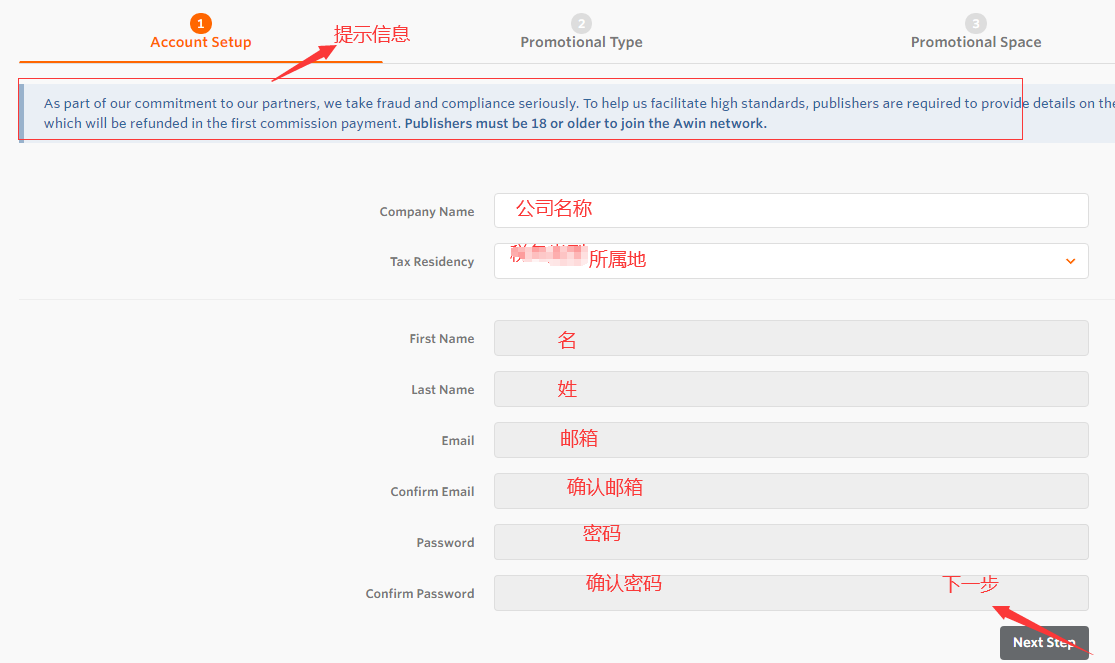Switch to the Account Setup tab

click(201, 42)
